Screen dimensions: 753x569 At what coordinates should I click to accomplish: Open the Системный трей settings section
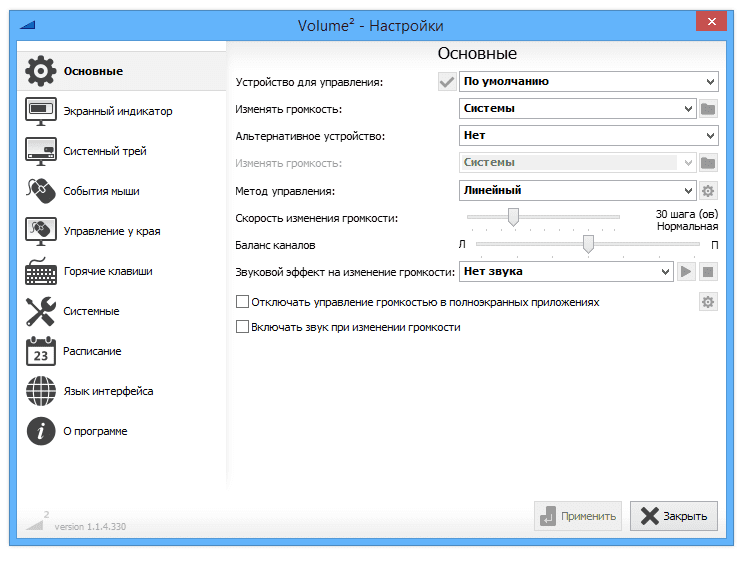(105, 151)
